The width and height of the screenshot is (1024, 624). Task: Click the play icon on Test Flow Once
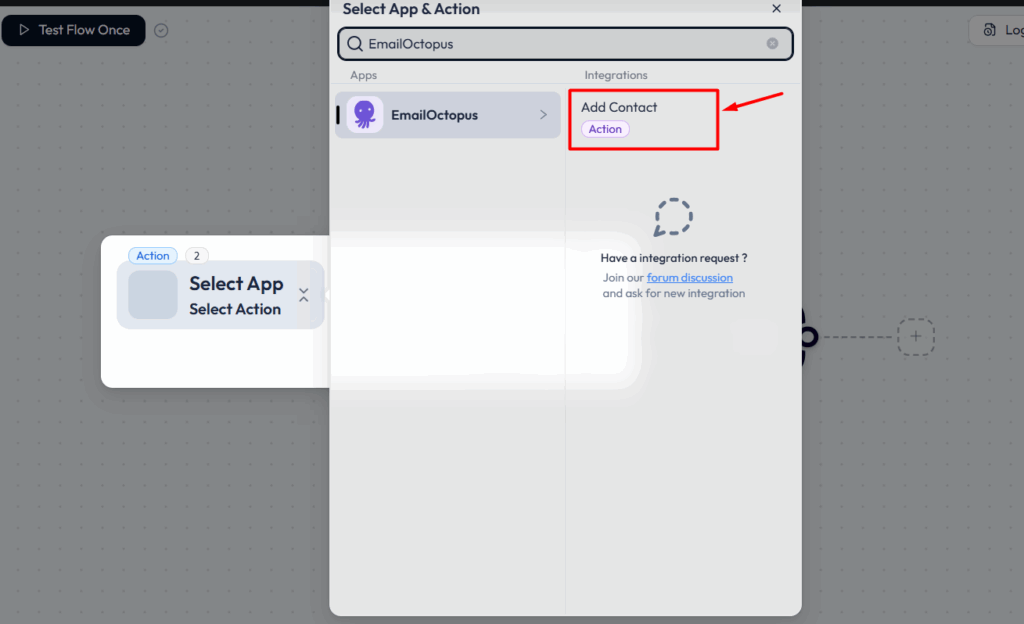pyautogui.click(x=22, y=30)
